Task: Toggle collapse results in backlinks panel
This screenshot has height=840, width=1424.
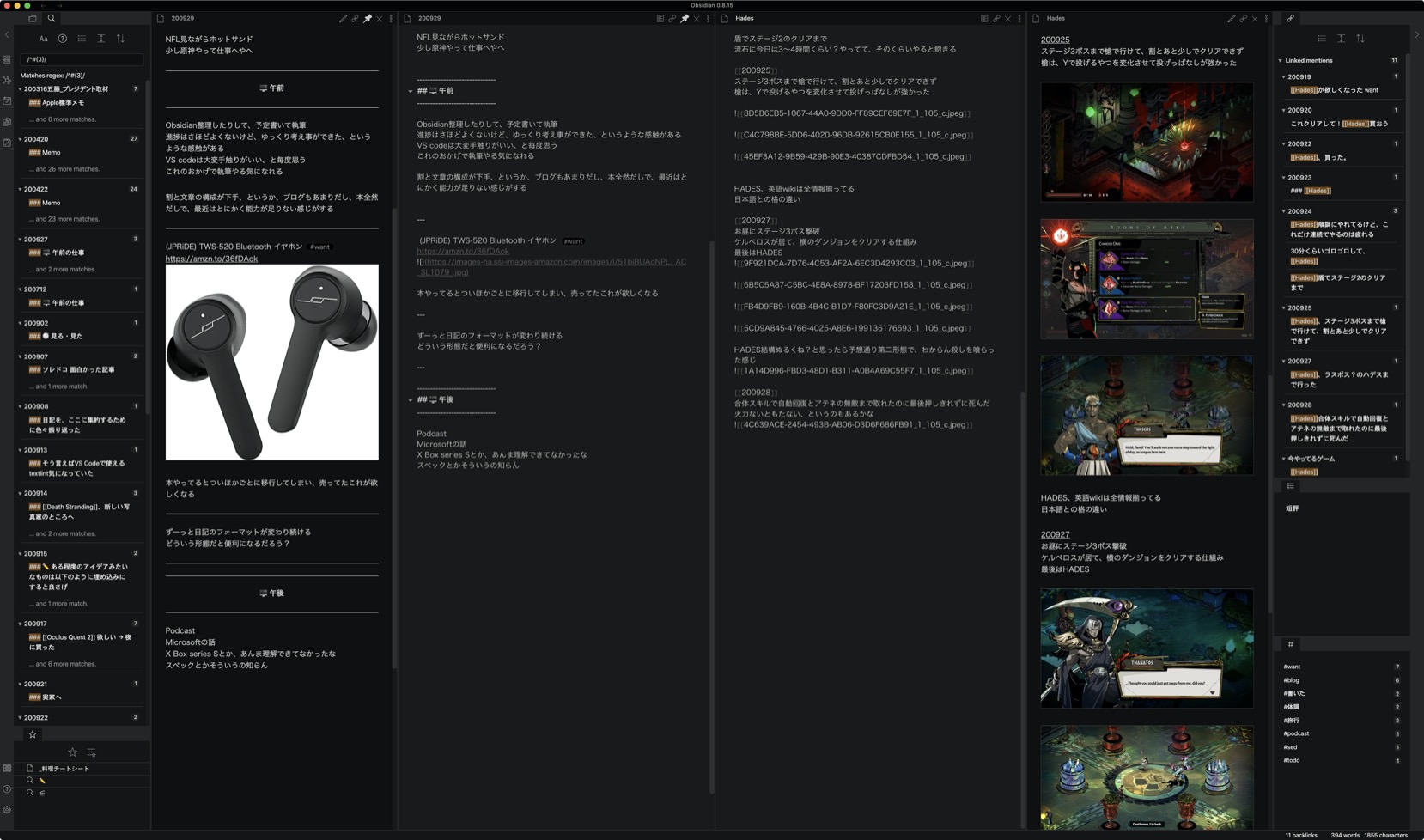Action: 1321,39
